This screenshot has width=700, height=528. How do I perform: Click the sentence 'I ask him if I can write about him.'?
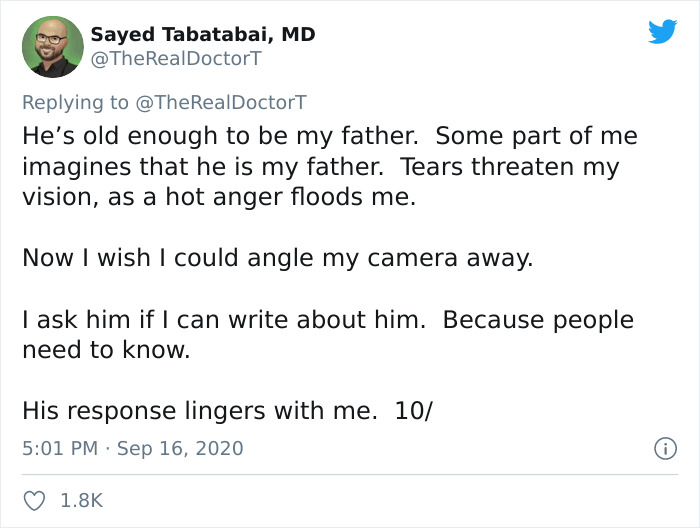pos(226,320)
